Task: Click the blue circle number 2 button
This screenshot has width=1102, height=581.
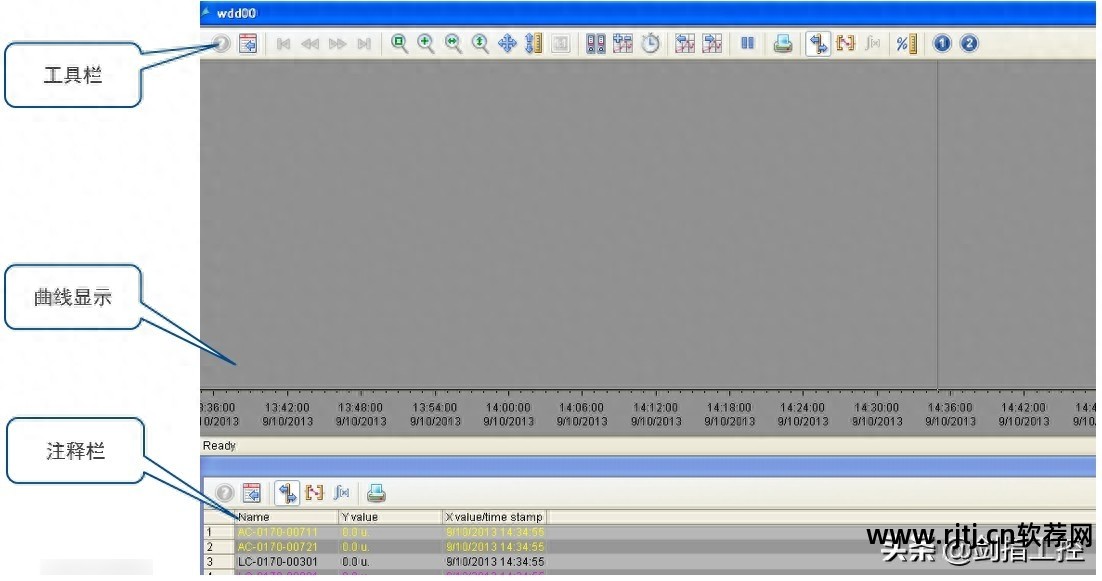Action: [x=968, y=44]
